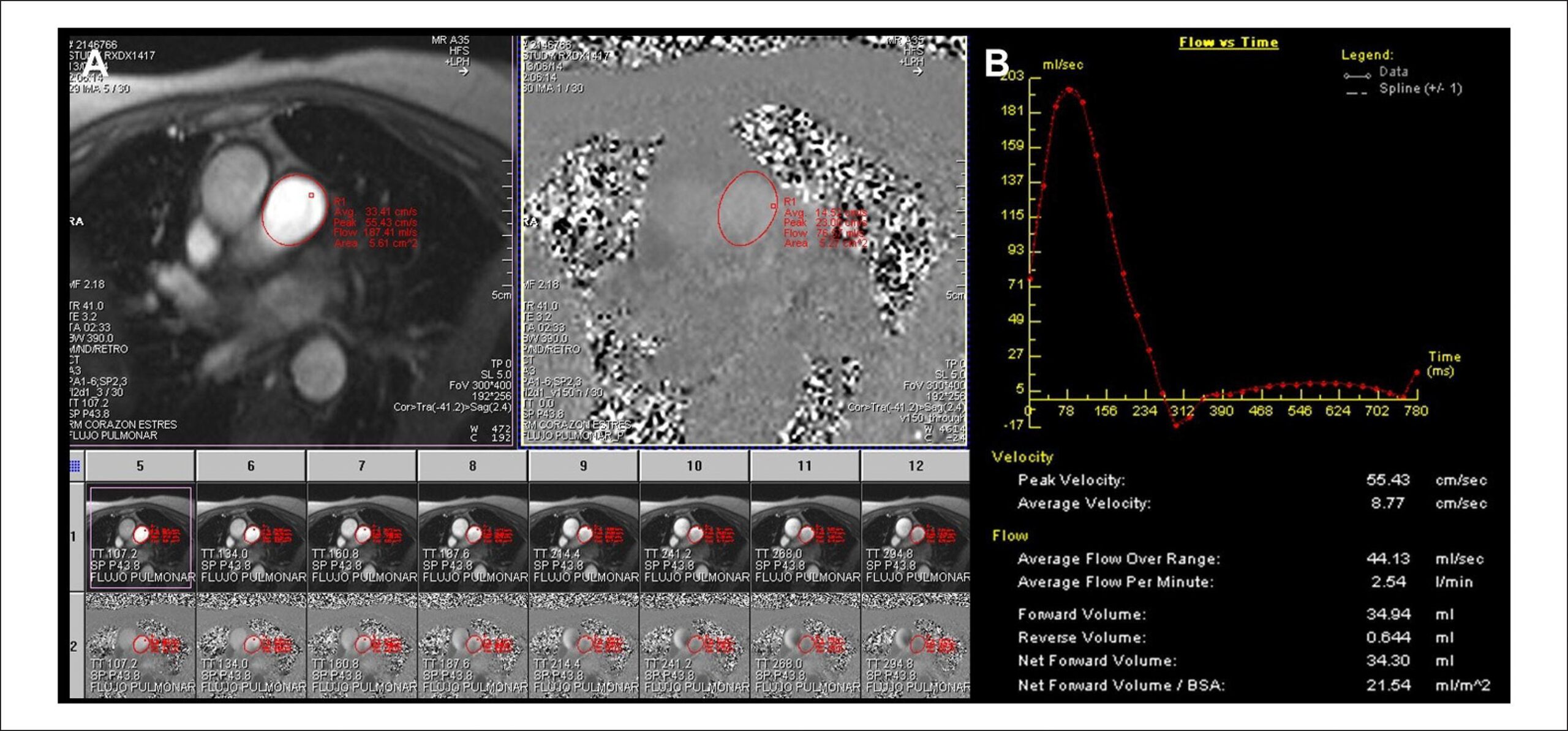Select column header 10
Image resolution: width=1568 pixels, height=731 pixels.
coord(695,466)
